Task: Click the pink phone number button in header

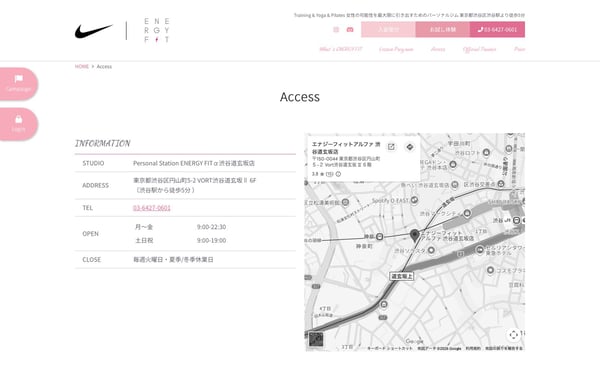Action: [497, 29]
